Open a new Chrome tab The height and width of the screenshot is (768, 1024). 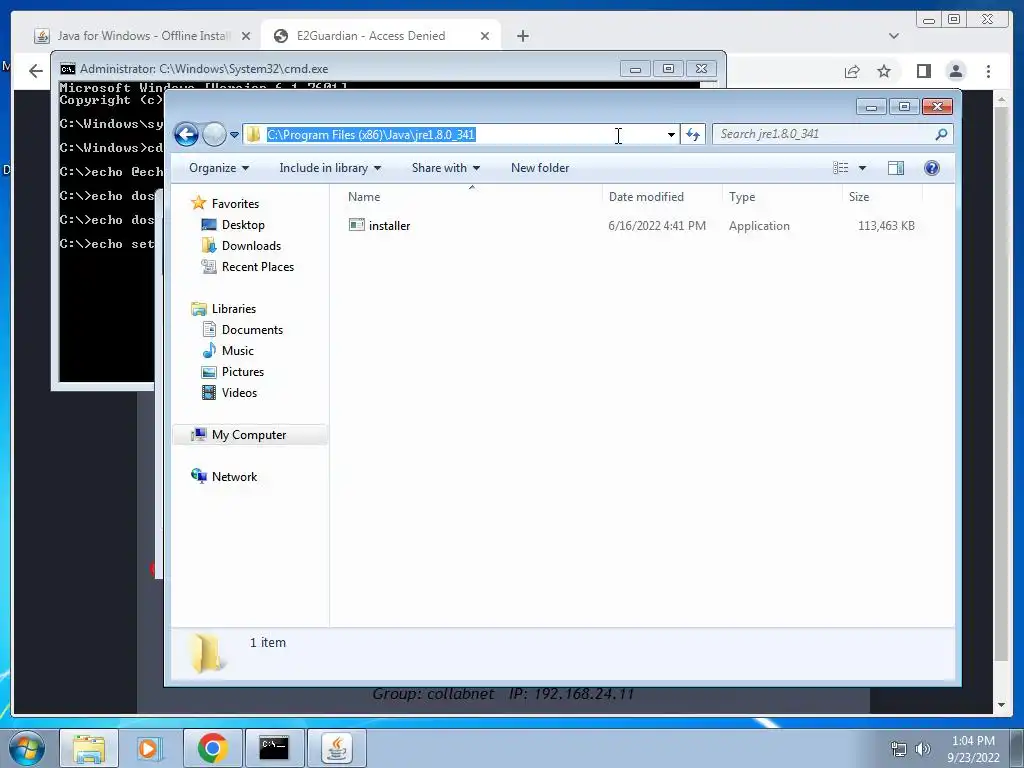522,36
